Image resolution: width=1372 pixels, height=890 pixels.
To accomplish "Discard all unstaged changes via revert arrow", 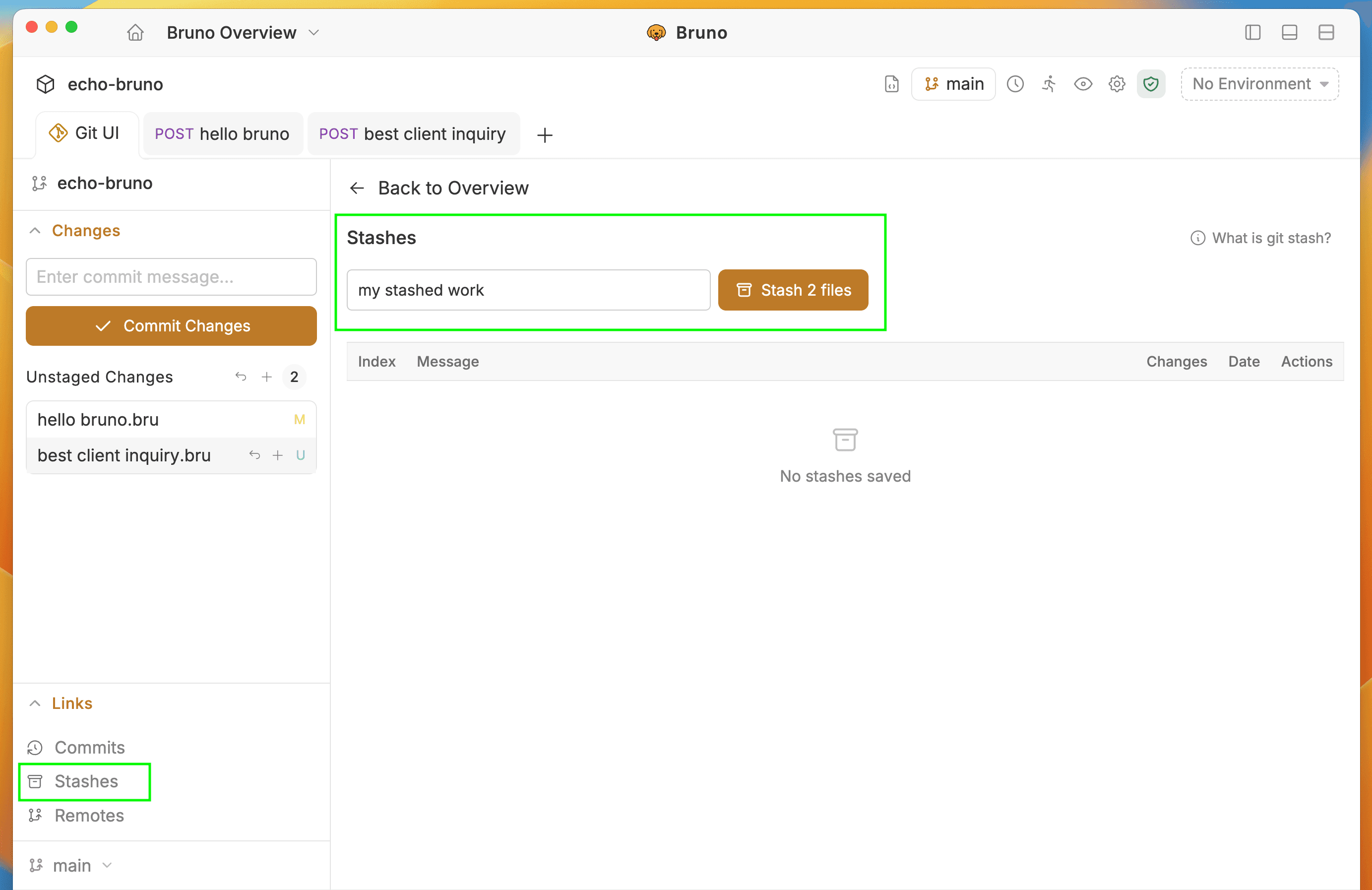I will coord(241,377).
